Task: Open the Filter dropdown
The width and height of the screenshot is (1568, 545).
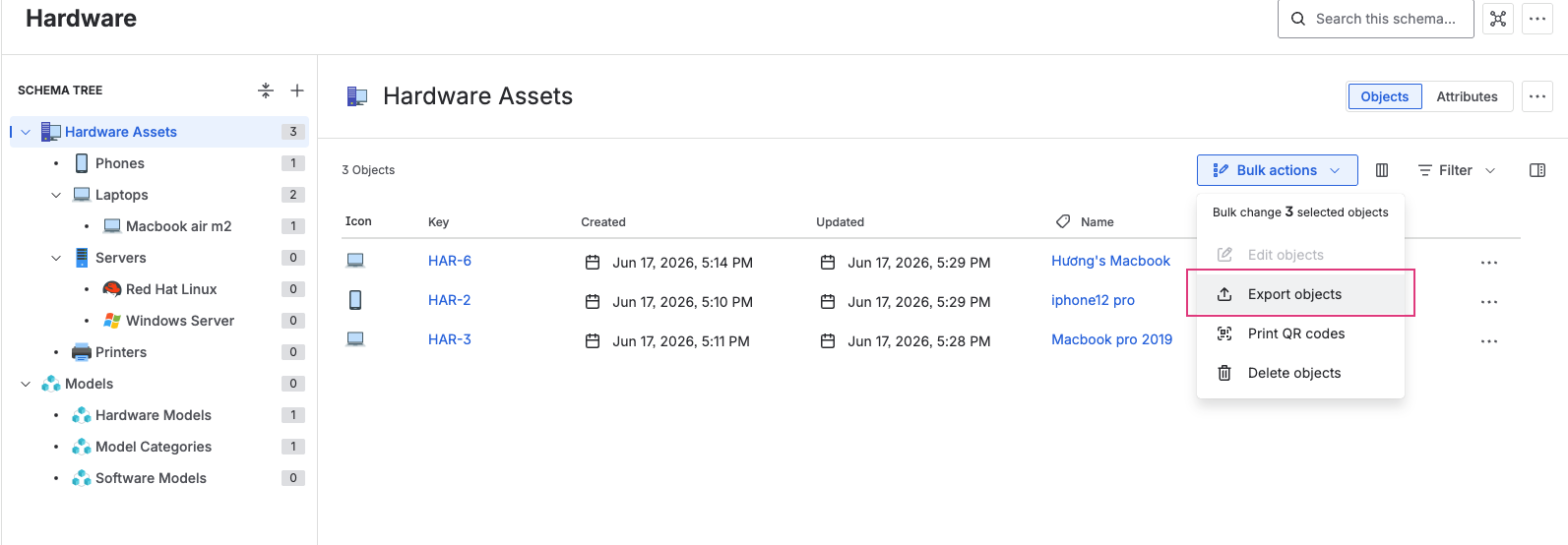Action: pyautogui.click(x=1456, y=170)
